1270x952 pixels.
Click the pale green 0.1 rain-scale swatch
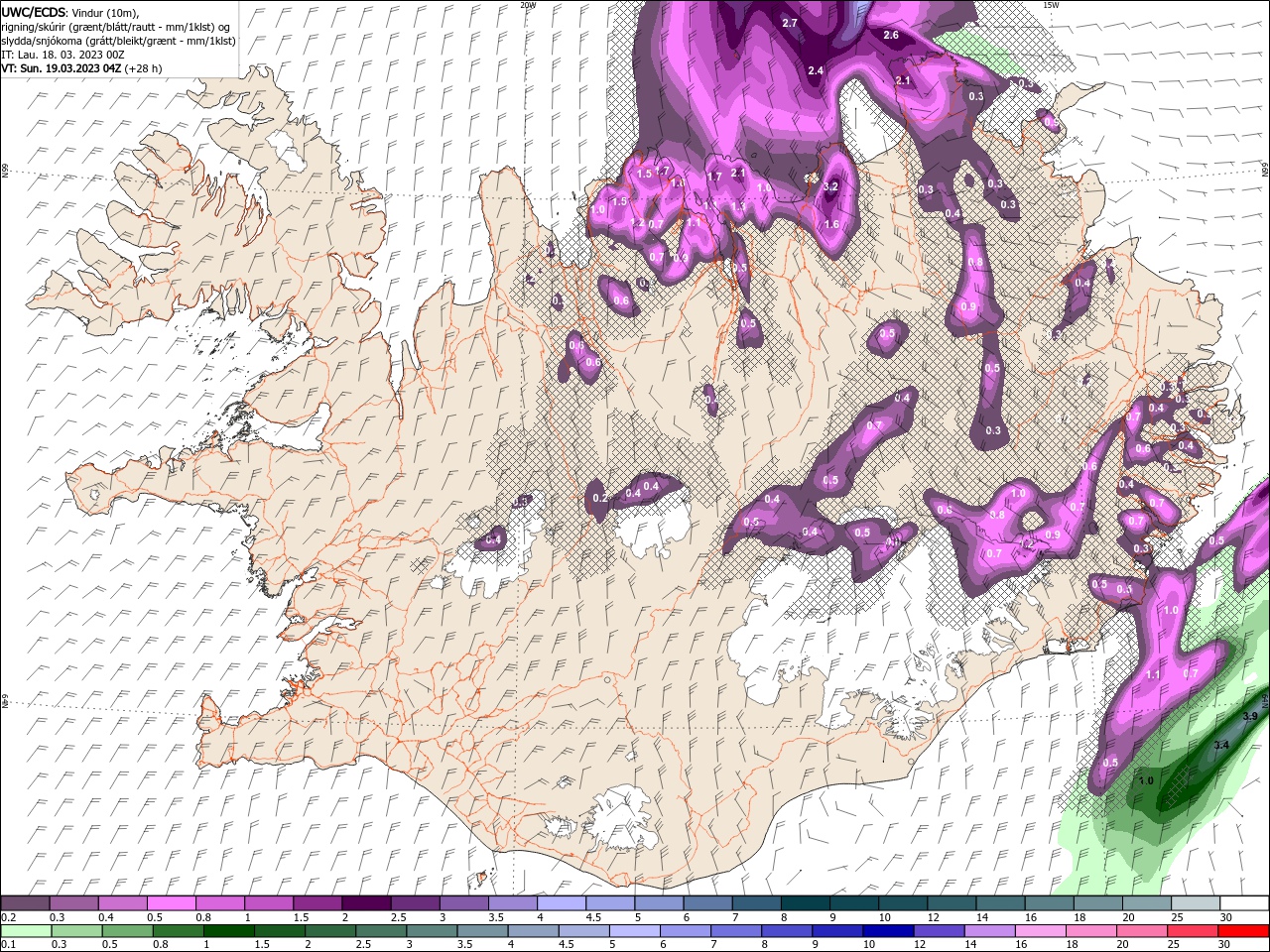[x=26, y=931]
